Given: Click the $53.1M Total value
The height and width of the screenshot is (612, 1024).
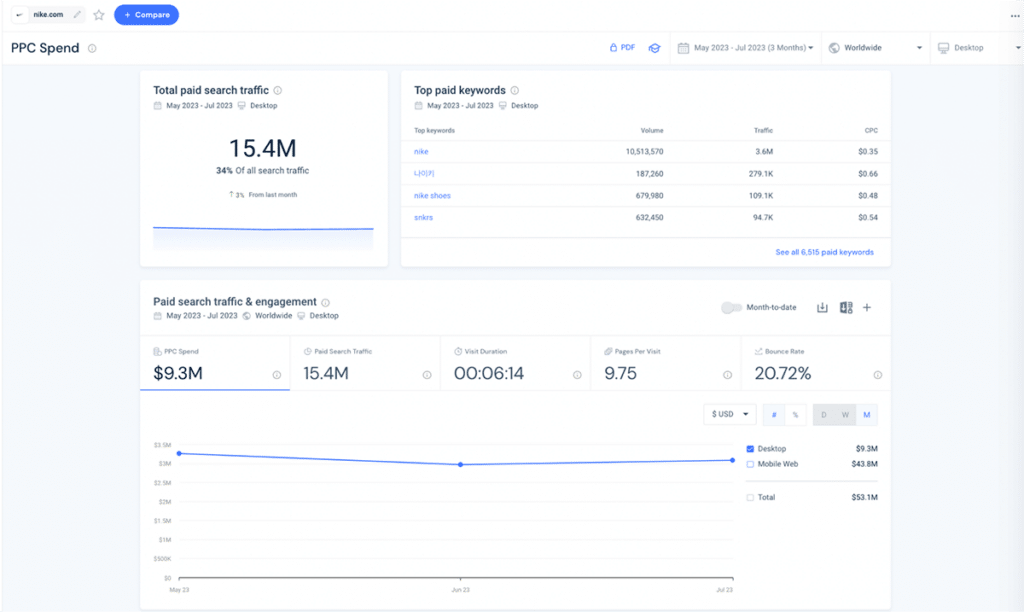Looking at the screenshot, I should tap(865, 498).
